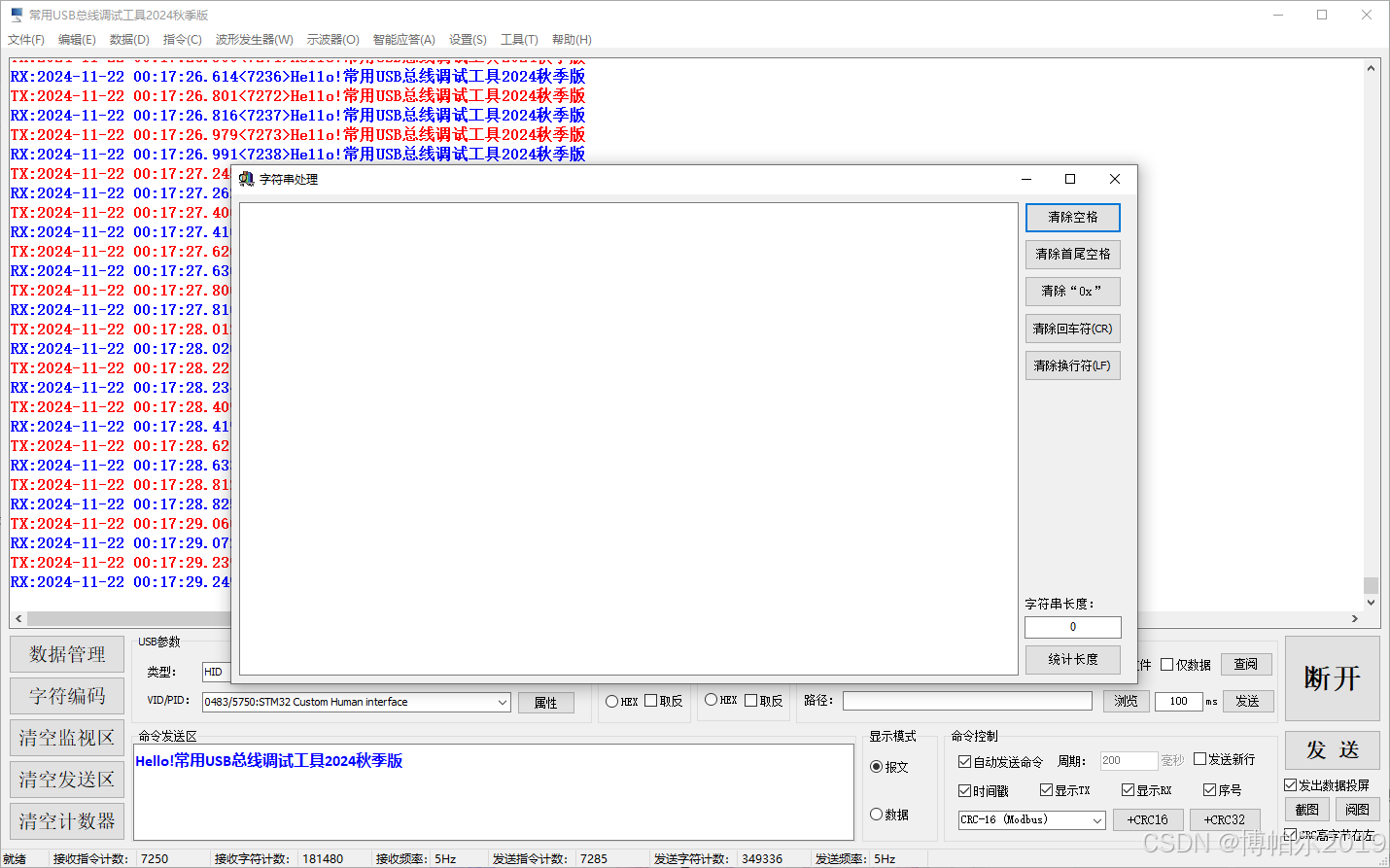Click the 属性 button

(546, 703)
